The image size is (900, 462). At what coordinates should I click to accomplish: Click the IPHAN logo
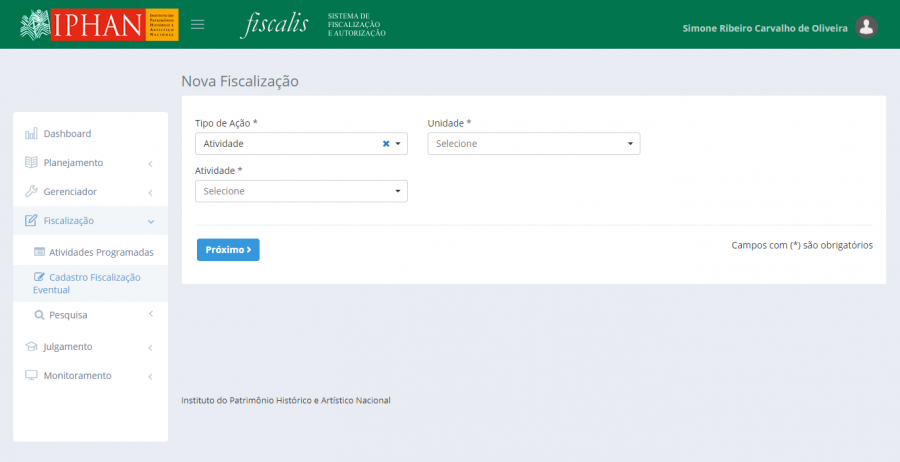coord(98,25)
